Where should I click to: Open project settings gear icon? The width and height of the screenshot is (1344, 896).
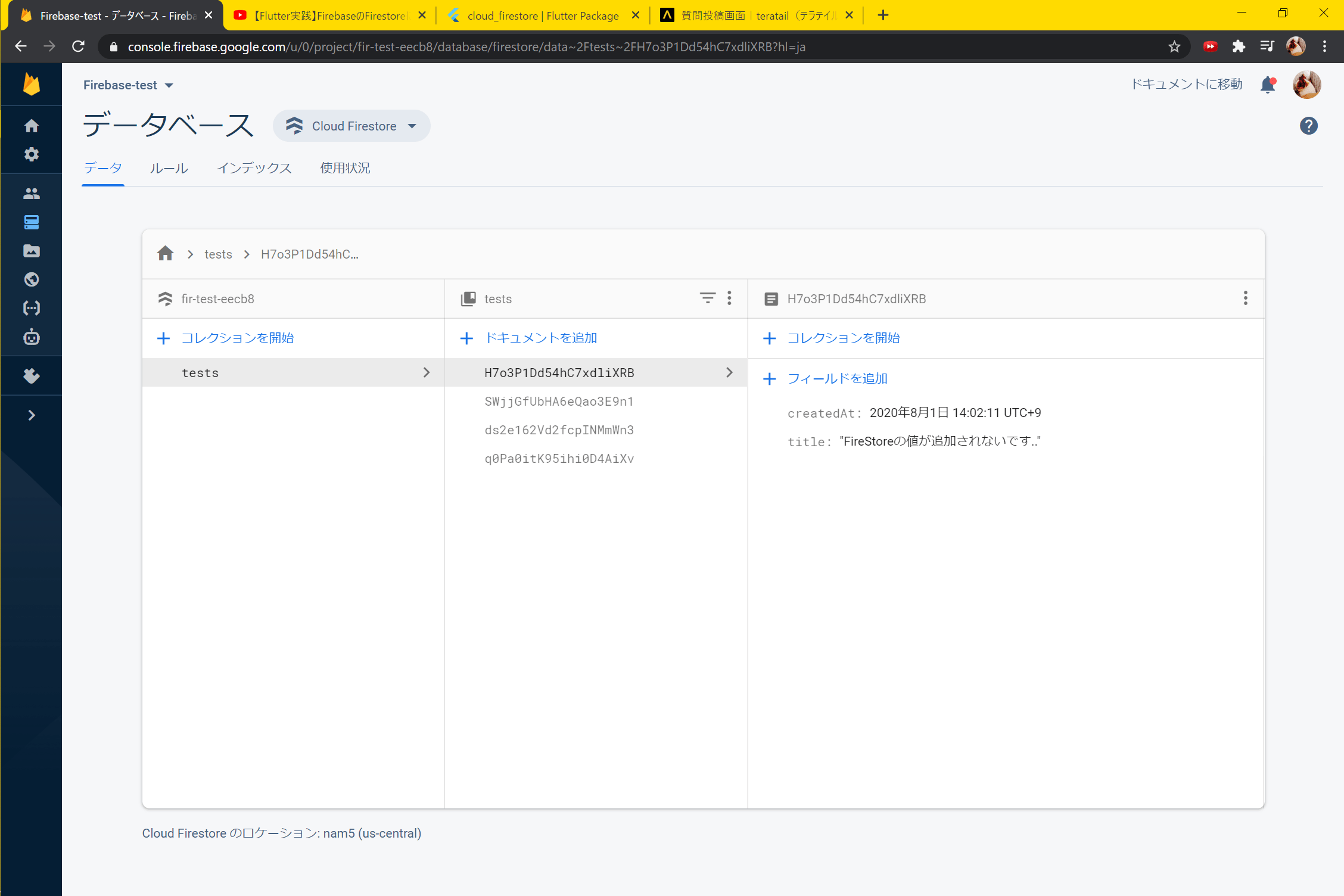pyautogui.click(x=32, y=154)
